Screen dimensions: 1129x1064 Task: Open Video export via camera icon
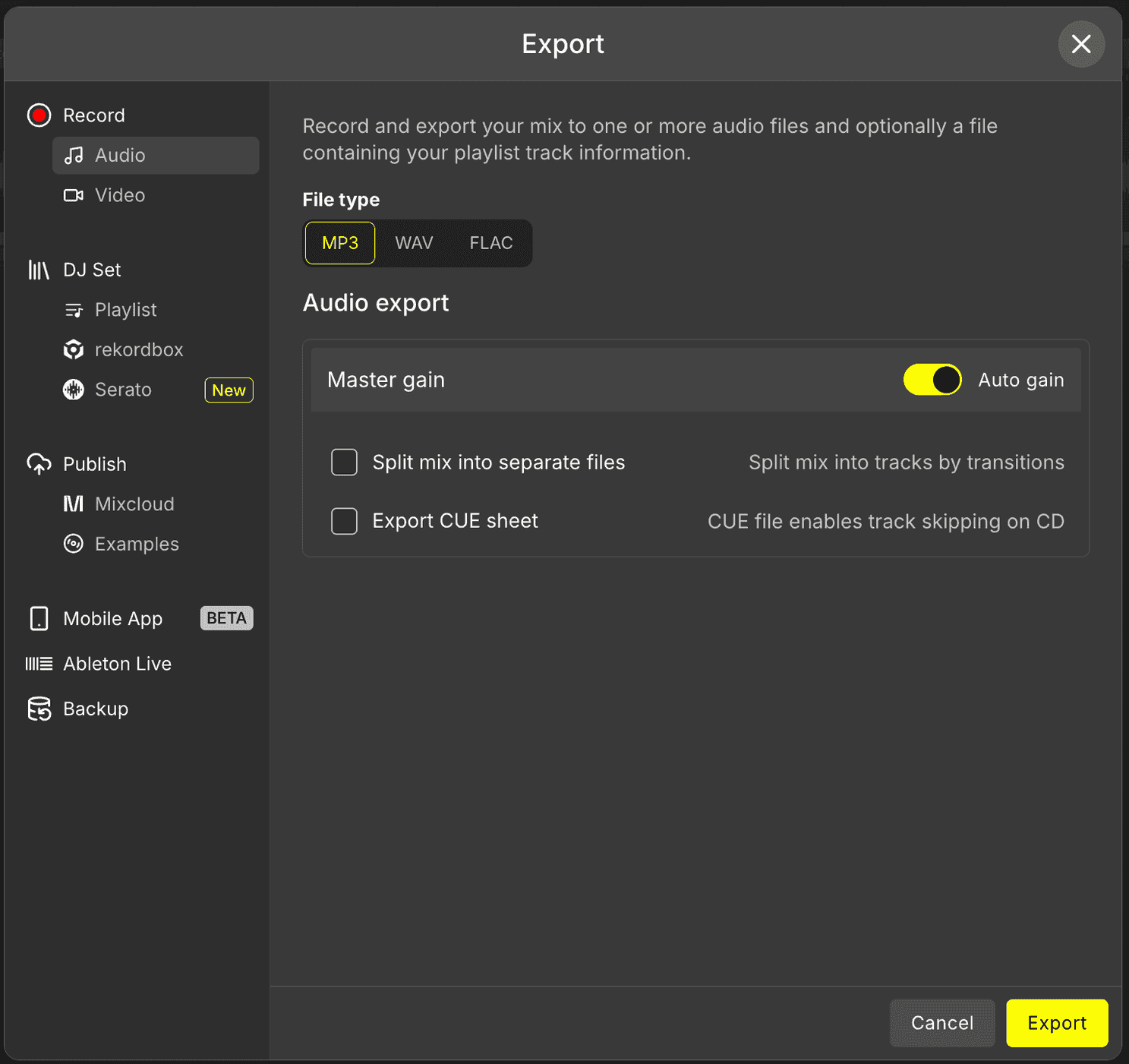[x=73, y=195]
